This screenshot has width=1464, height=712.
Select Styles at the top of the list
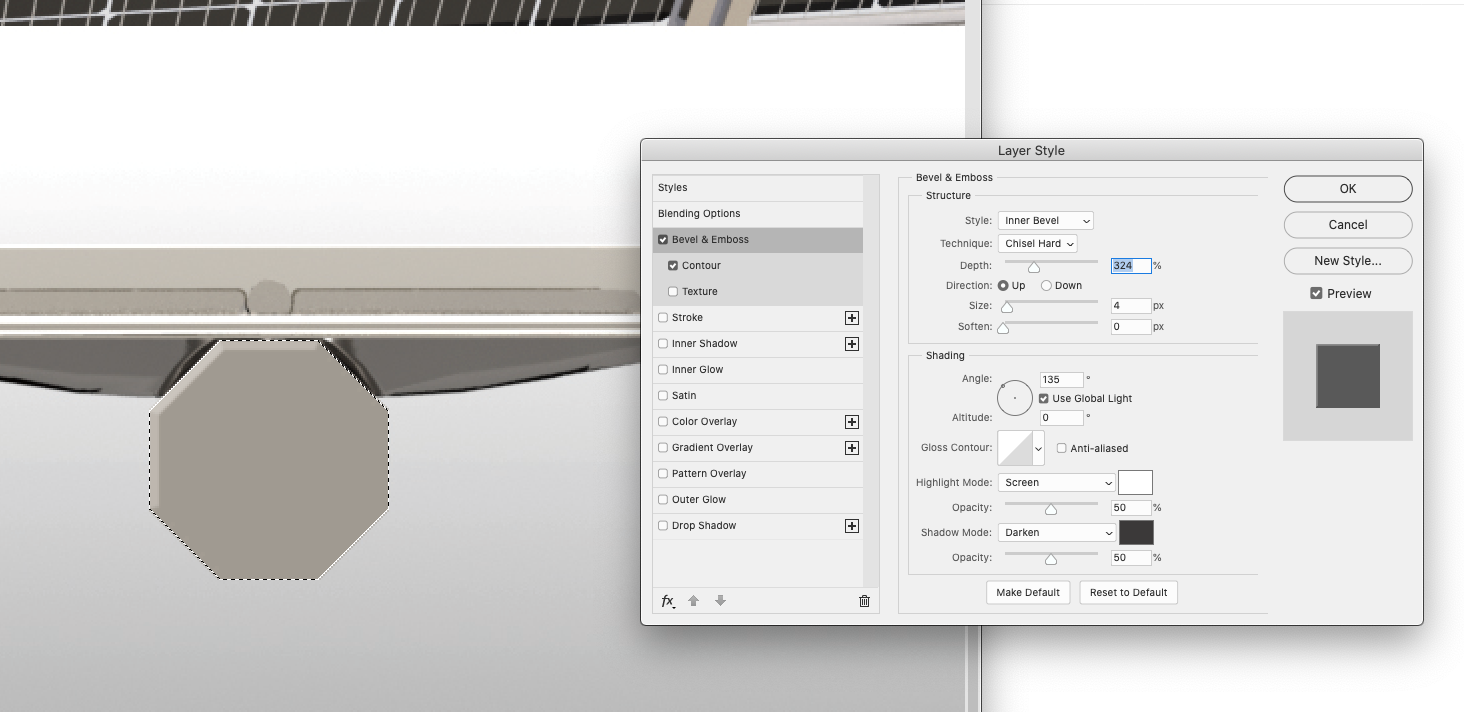click(672, 187)
